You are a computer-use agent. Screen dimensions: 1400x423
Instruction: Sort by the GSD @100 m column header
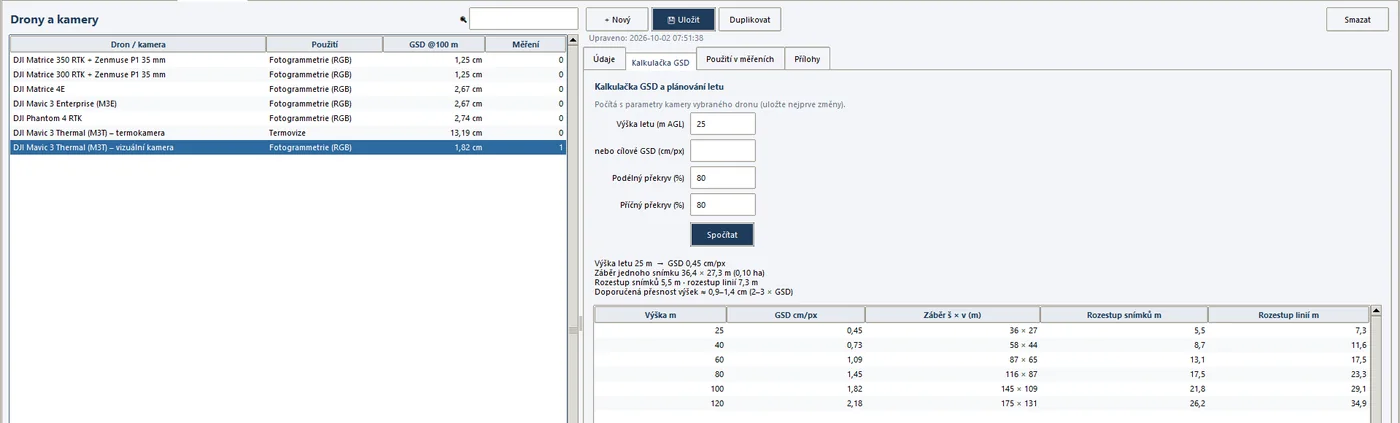(x=434, y=44)
